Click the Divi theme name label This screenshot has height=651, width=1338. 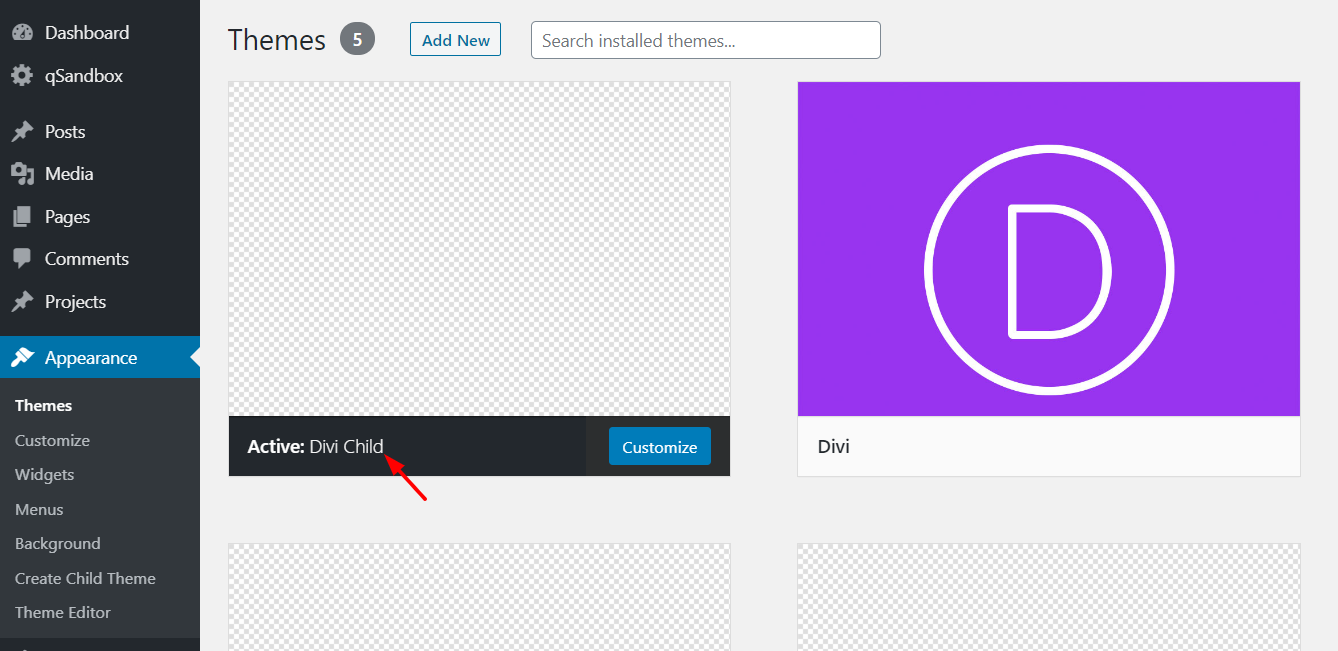(x=834, y=446)
